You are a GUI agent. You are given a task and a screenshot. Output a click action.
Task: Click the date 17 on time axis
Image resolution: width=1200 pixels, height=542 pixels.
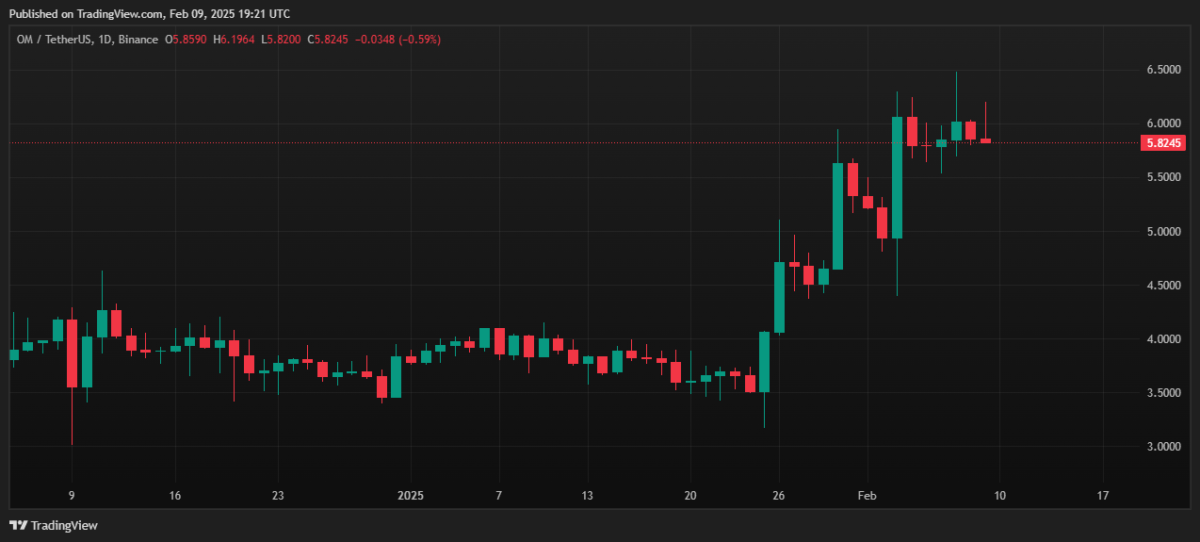1102,495
